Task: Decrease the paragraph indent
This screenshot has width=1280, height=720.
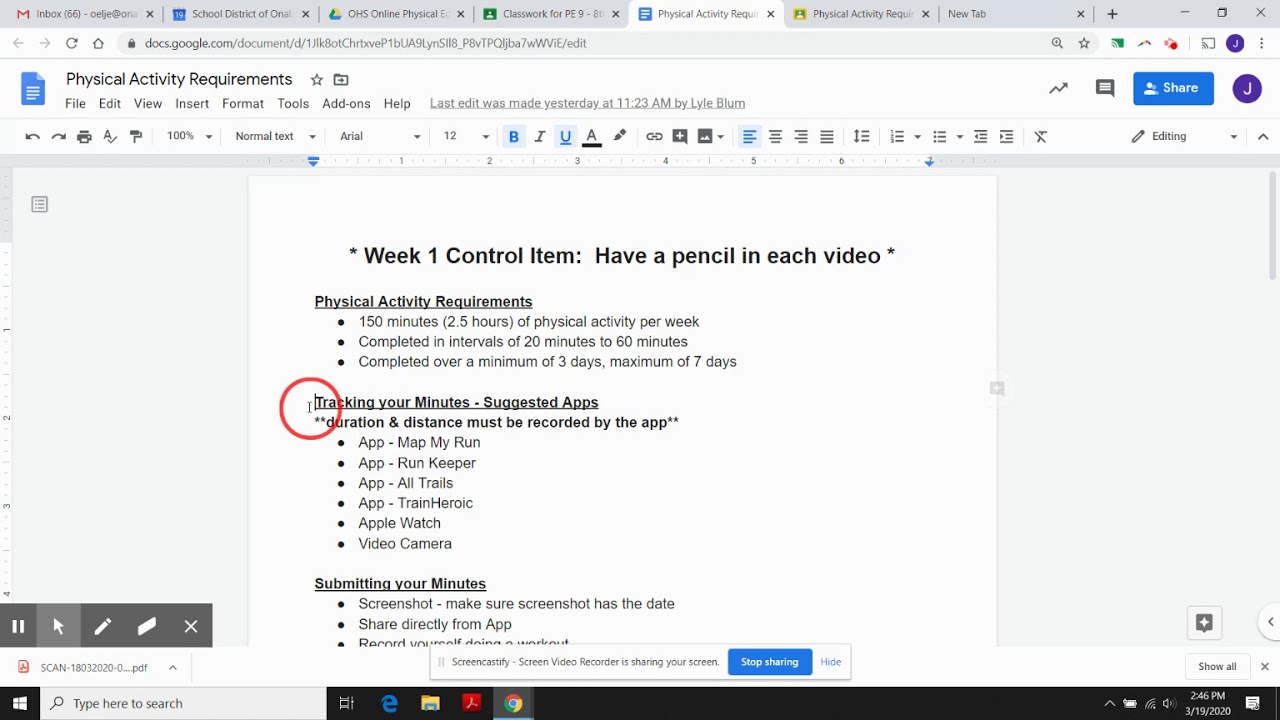Action: click(980, 136)
